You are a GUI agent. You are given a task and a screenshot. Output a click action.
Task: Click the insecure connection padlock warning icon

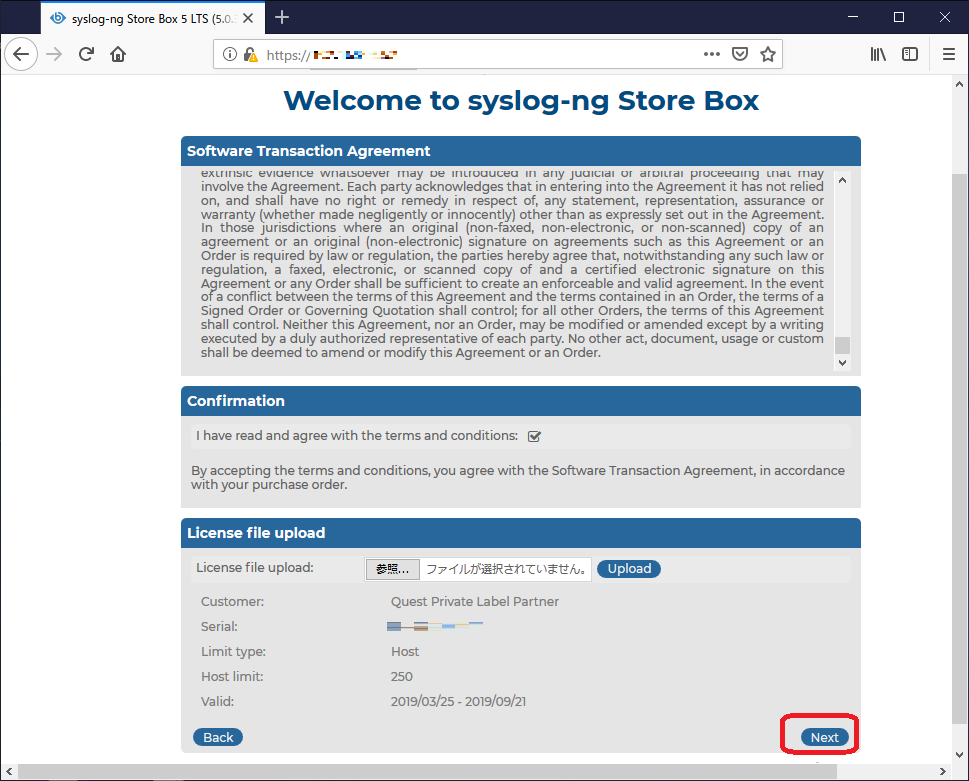click(250, 54)
